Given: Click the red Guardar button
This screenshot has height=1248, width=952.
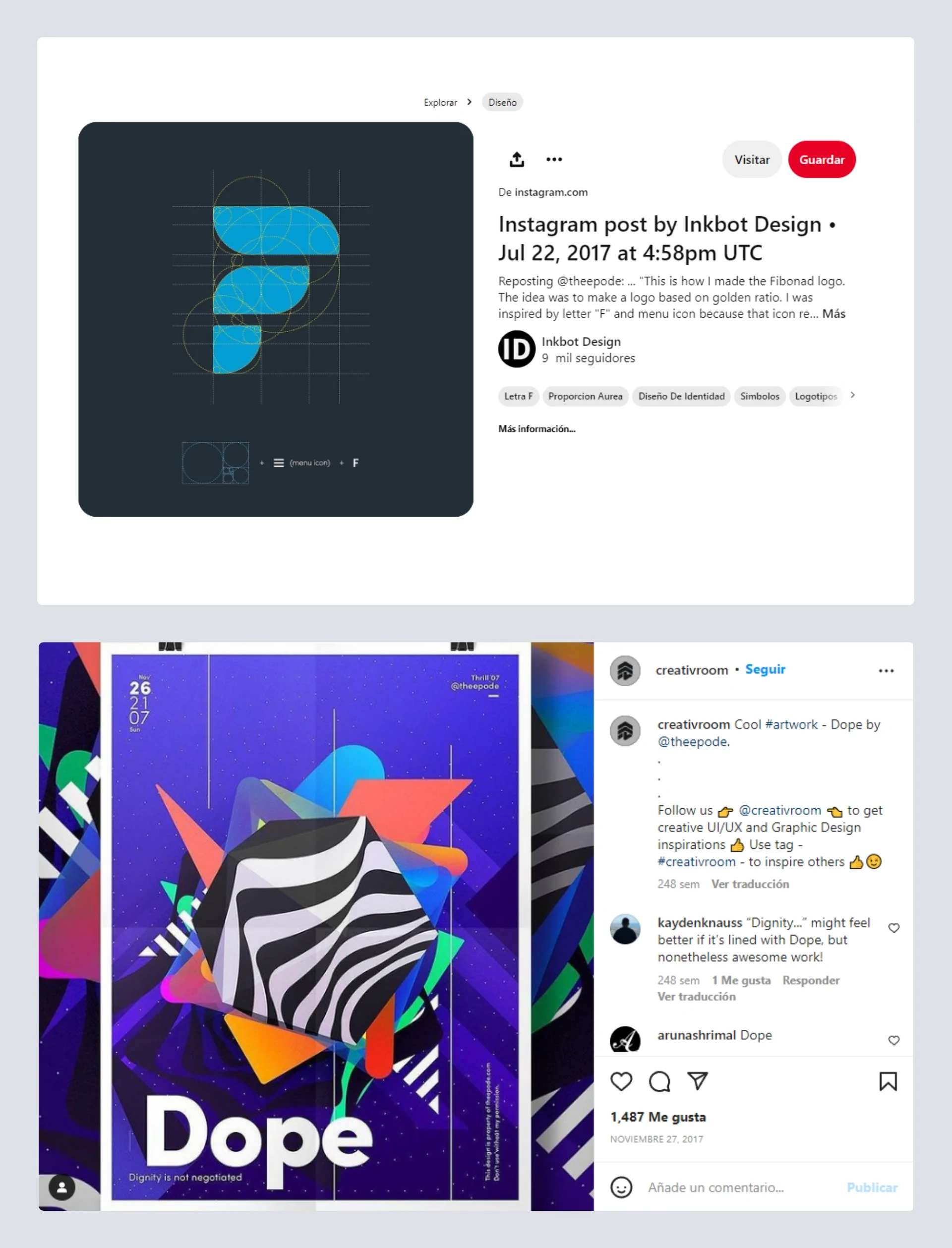Looking at the screenshot, I should point(822,160).
